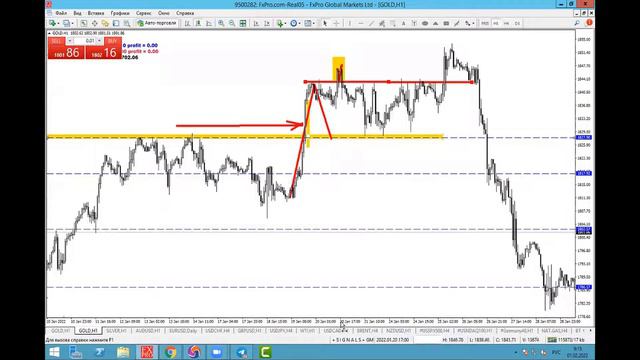Open the New Chart toolbar button

click(52, 23)
